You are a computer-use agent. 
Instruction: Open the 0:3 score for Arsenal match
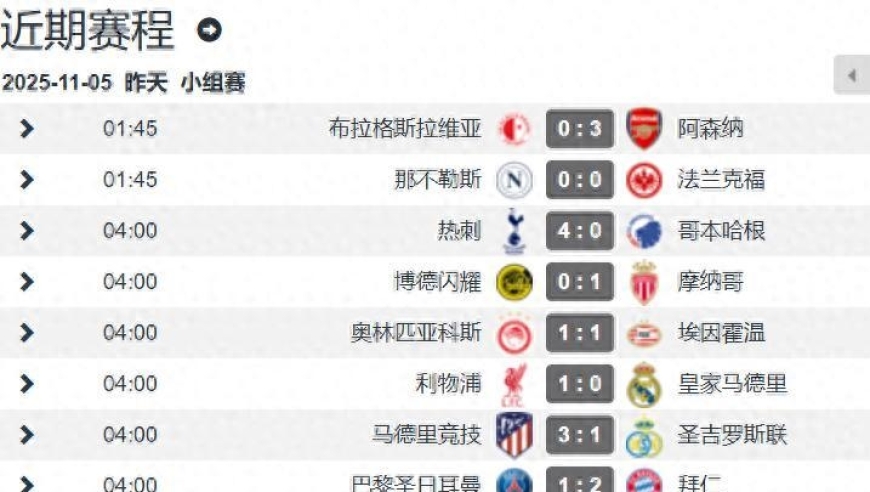click(580, 129)
